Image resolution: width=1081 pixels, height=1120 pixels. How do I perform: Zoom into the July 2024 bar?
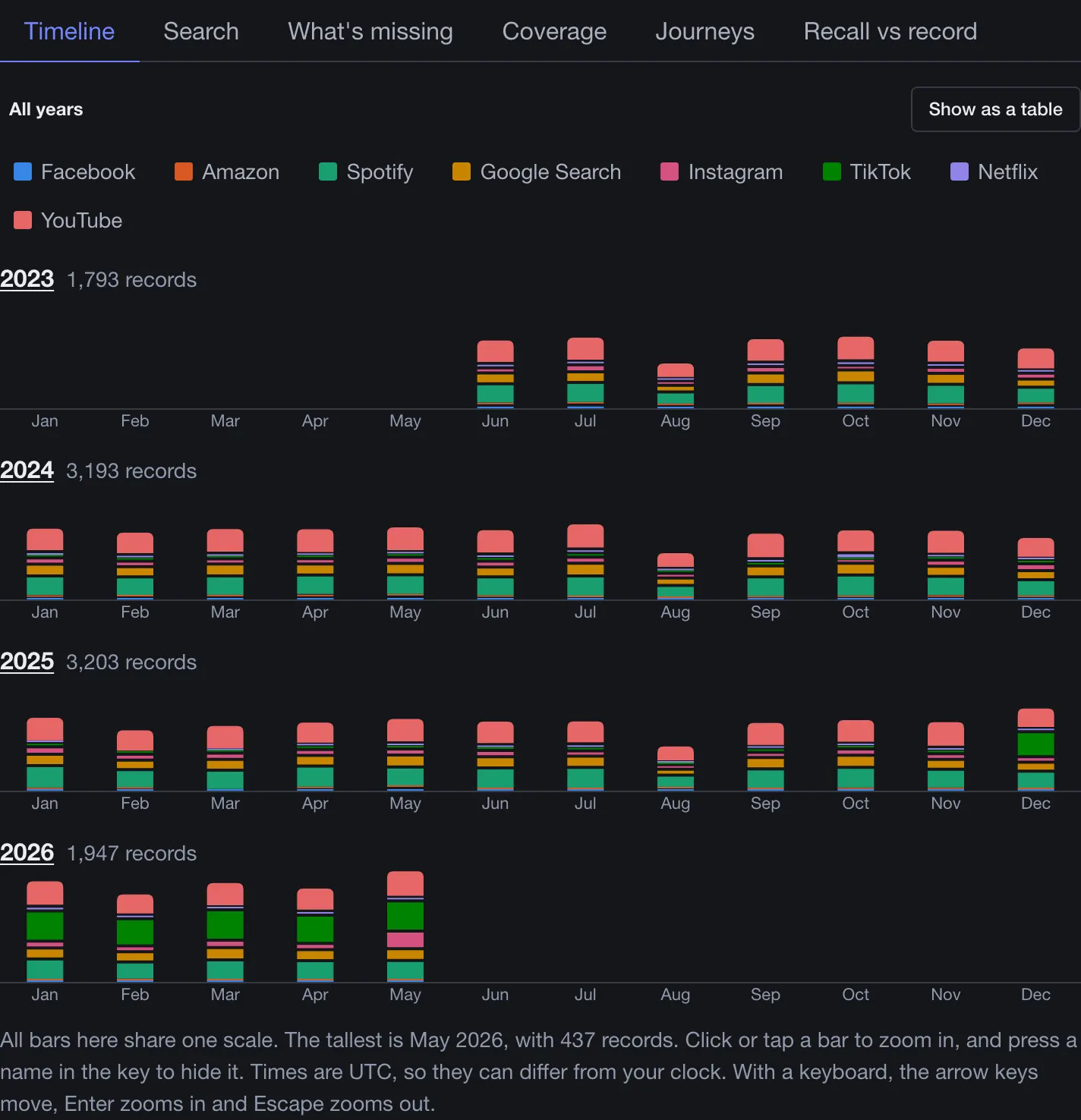(585, 562)
